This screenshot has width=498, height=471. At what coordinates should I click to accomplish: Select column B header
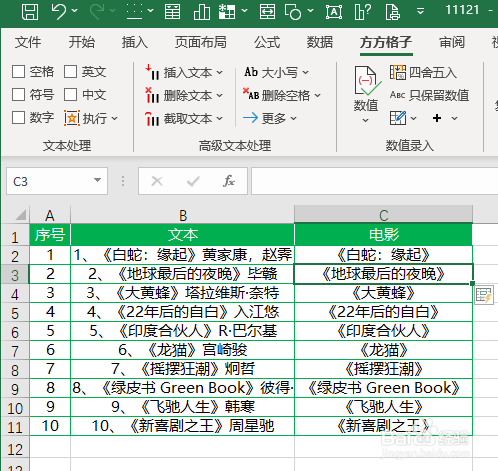(x=183, y=215)
